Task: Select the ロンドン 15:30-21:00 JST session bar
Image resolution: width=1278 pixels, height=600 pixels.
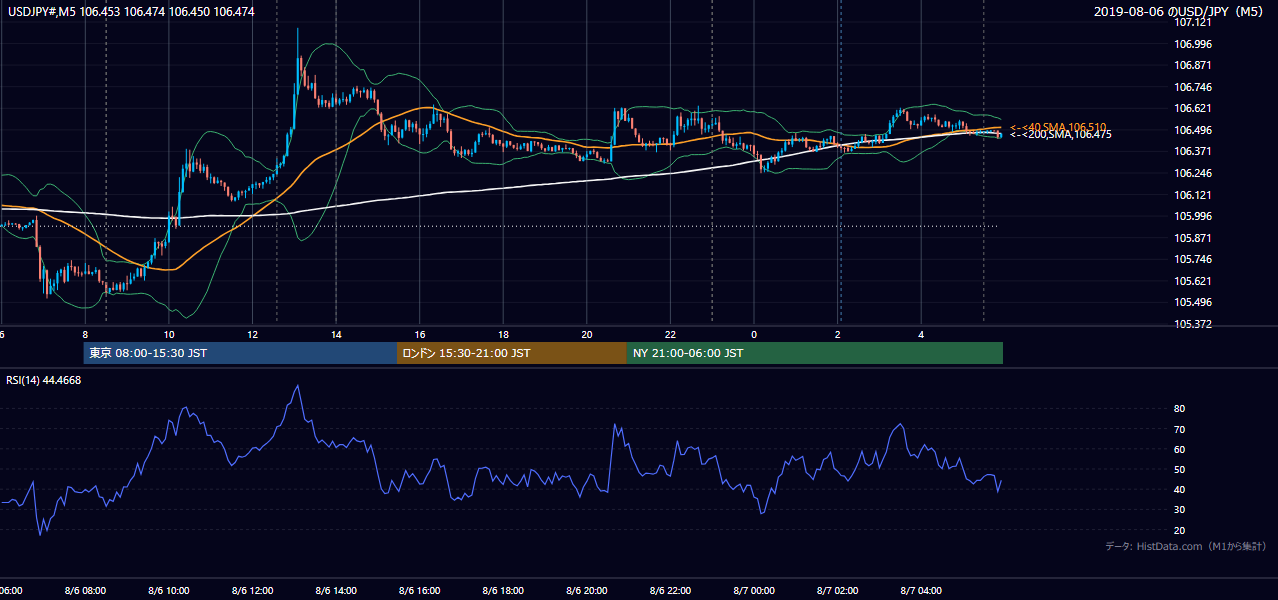Action: (512, 353)
